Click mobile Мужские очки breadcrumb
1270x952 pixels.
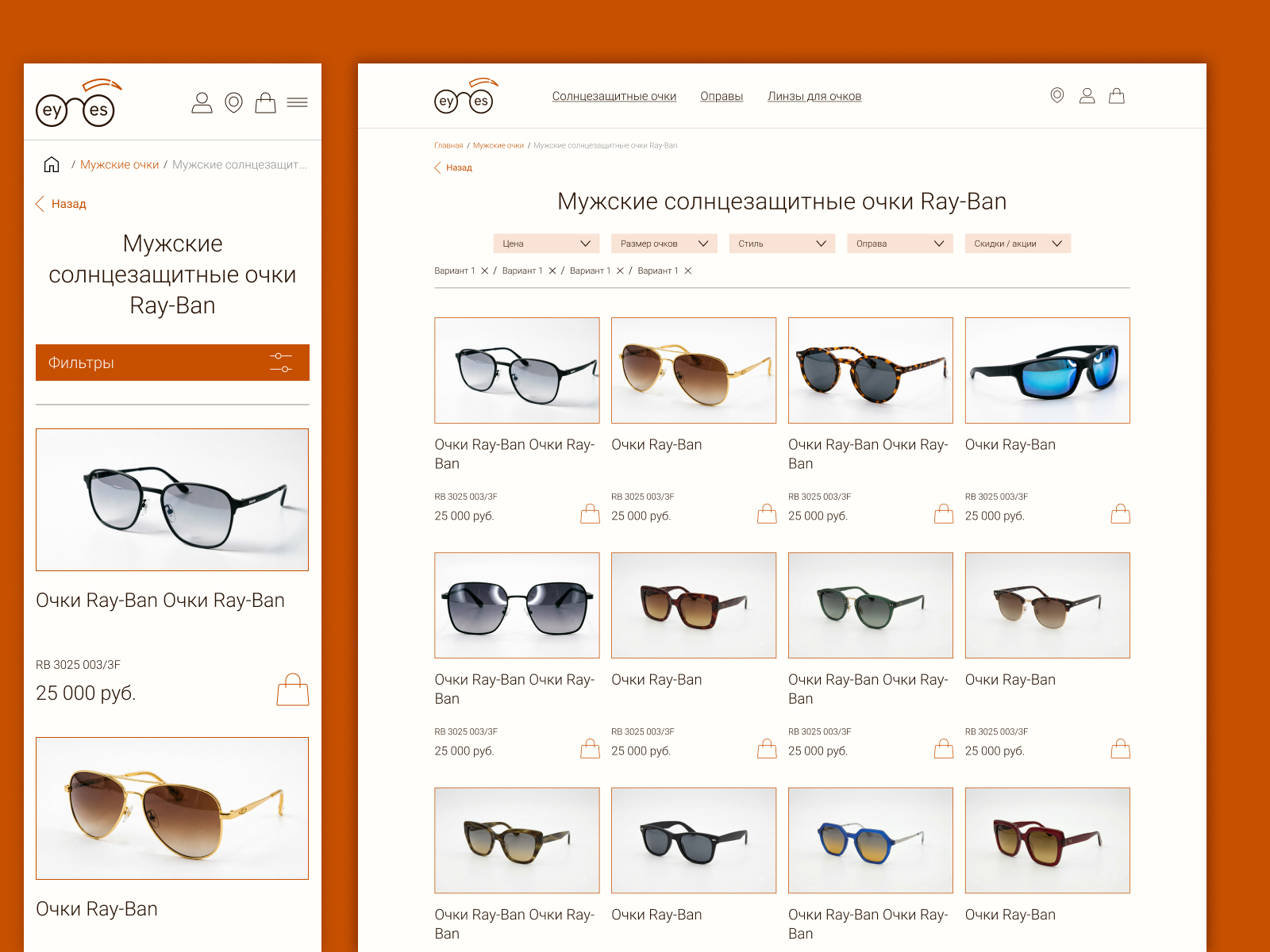(x=119, y=165)
